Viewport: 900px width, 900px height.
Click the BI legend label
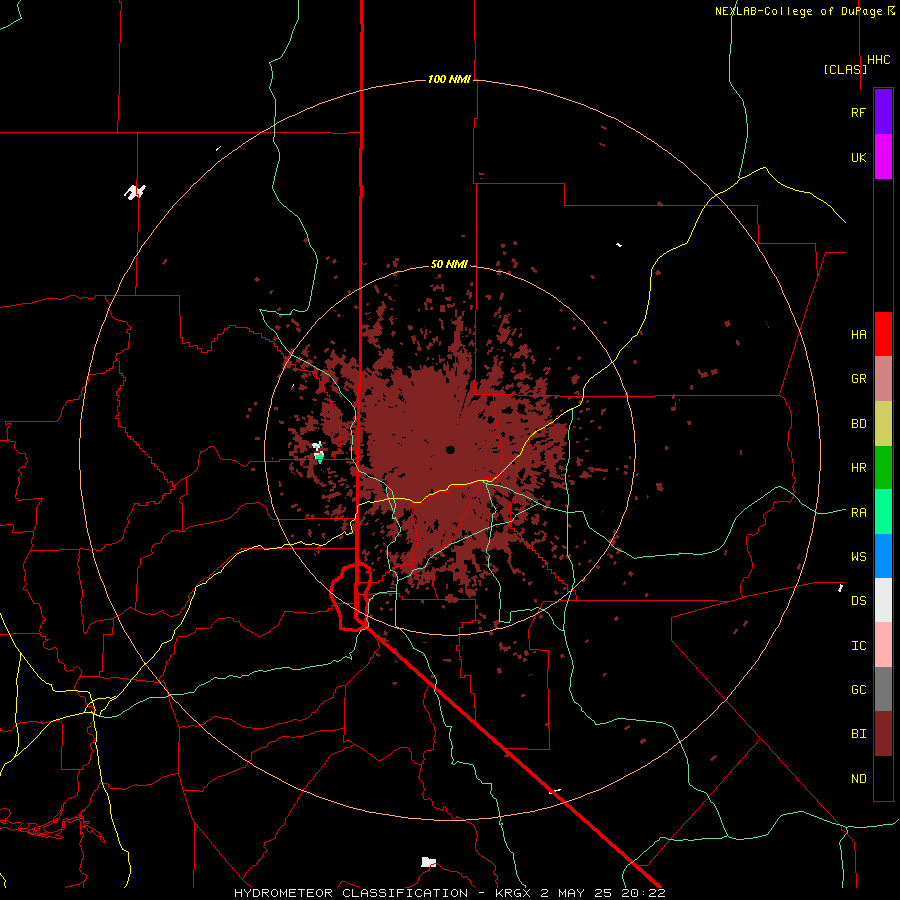pyautogui.click(x=858, y=734)
